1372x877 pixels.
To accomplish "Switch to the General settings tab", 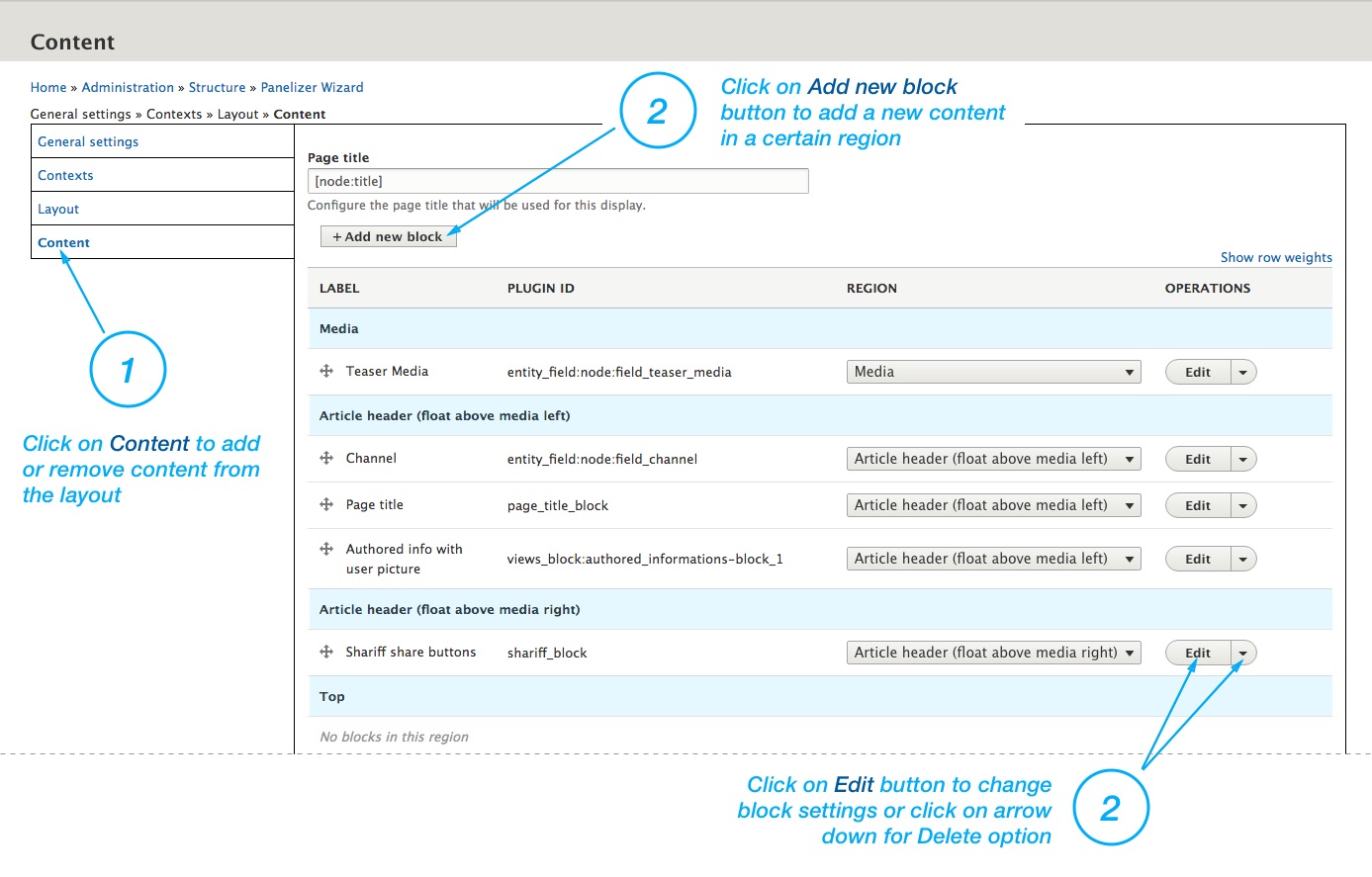I will point(88,142).
